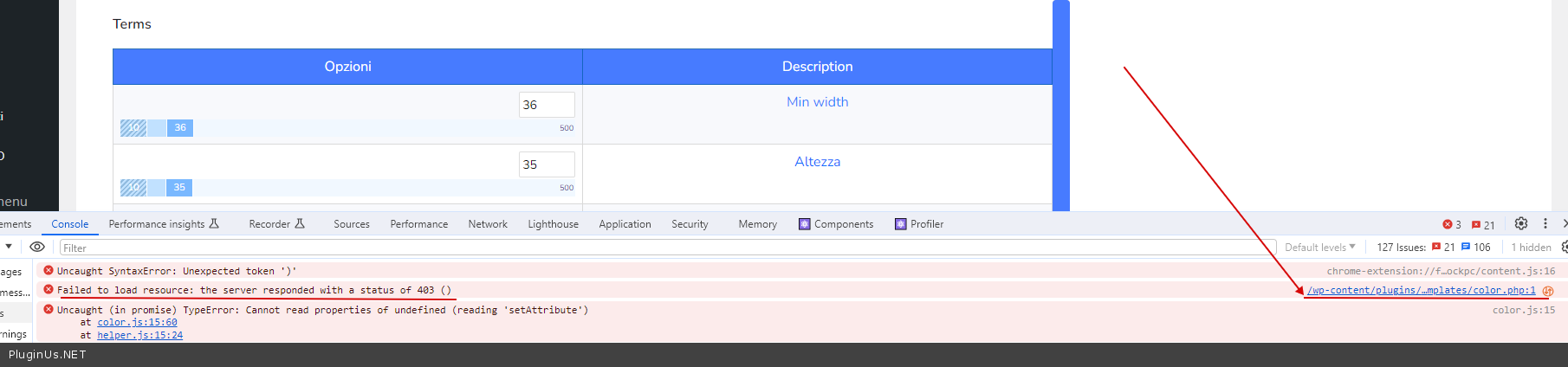The image size is (1568, 367).
Task: Open the Default levels dropdown
Action: 1319,247
